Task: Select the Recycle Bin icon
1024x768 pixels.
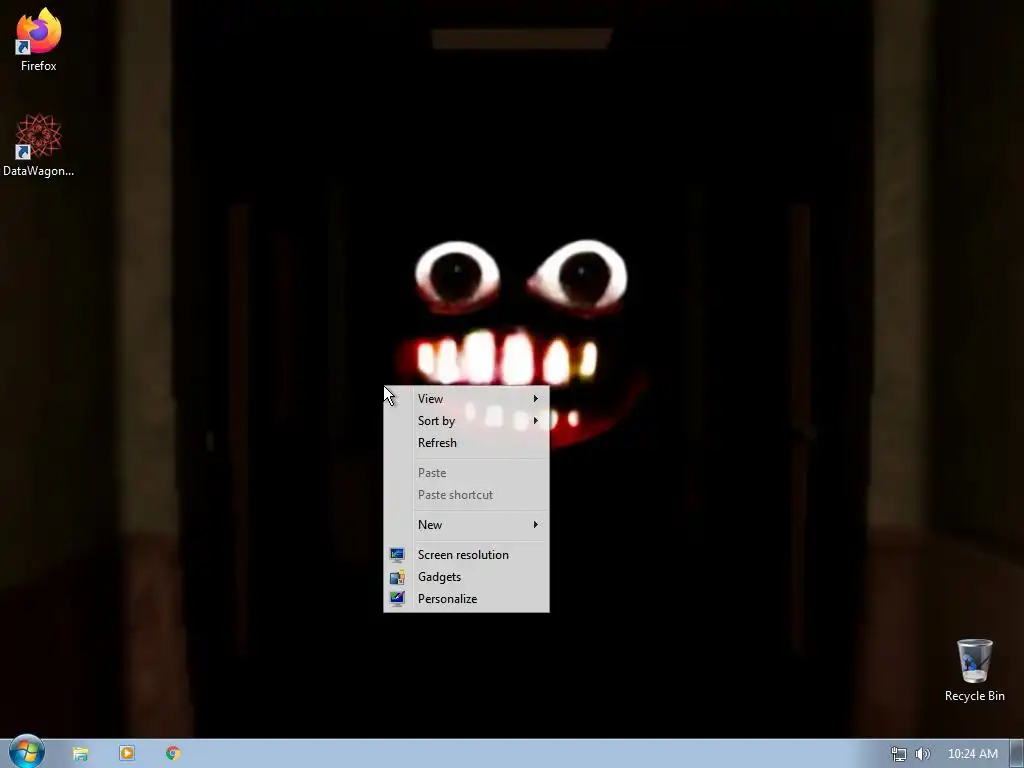Action: pos(974,670)
